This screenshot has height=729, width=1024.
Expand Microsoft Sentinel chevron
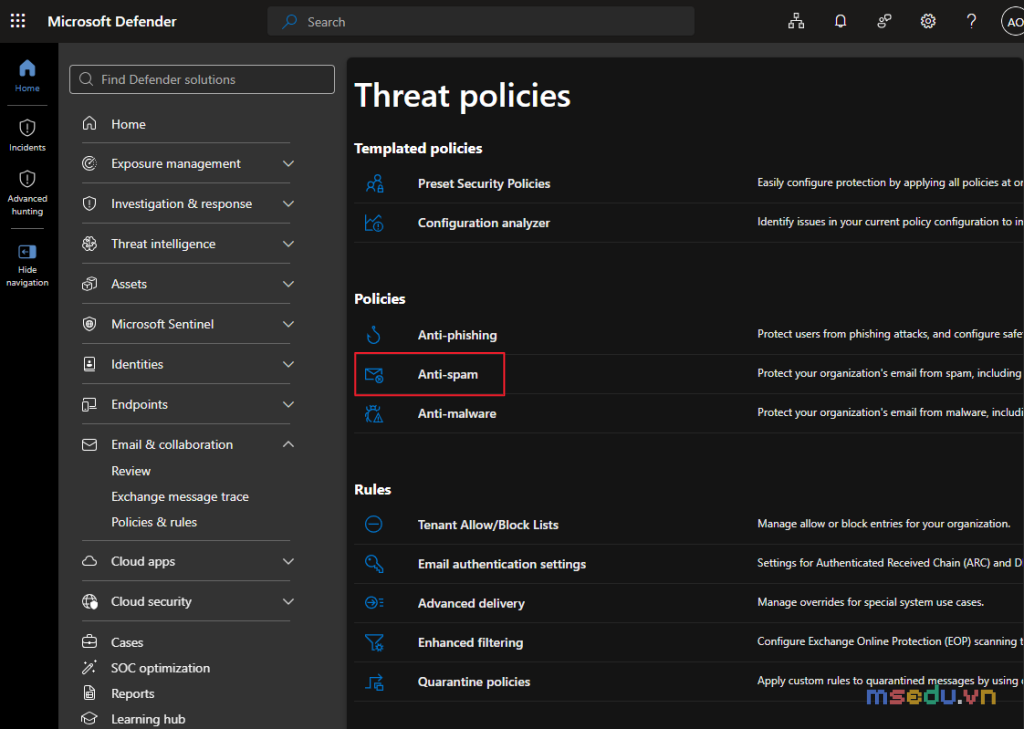[288, 324]
